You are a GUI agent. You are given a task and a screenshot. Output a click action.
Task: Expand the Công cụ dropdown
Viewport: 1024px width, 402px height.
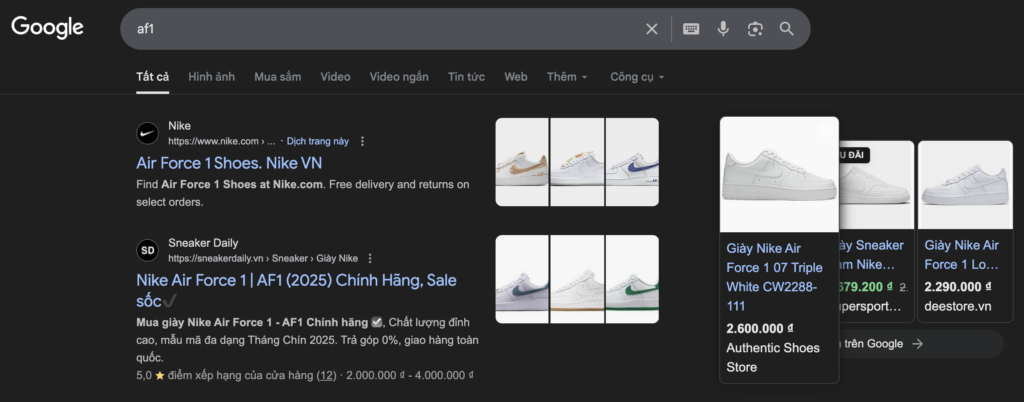coord(637,77)
